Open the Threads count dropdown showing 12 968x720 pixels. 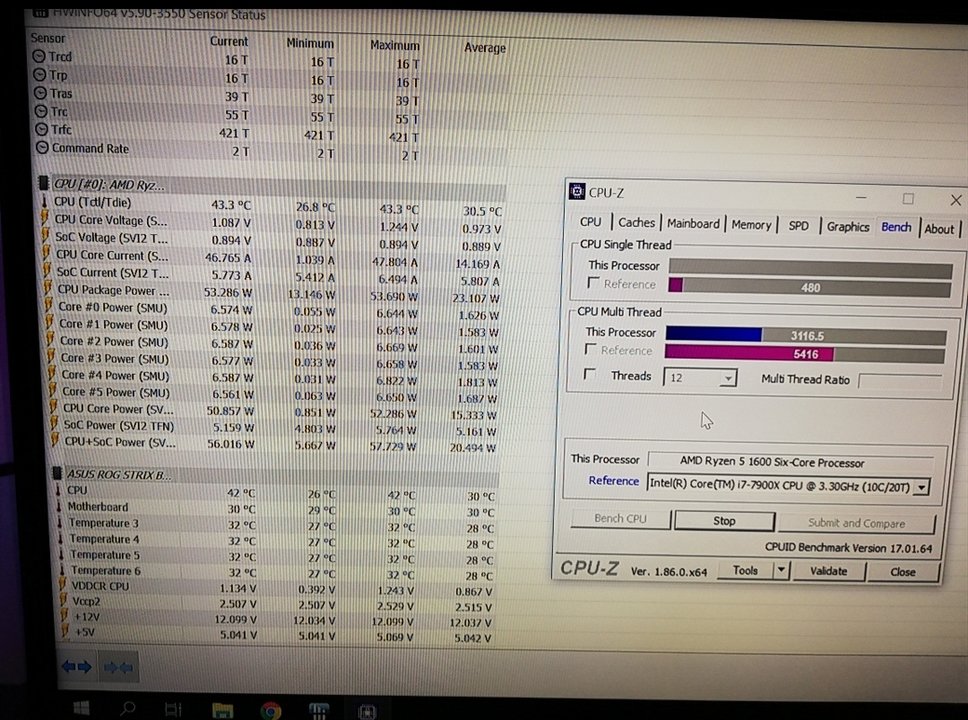pyautogui.click(x=700, y=377)
